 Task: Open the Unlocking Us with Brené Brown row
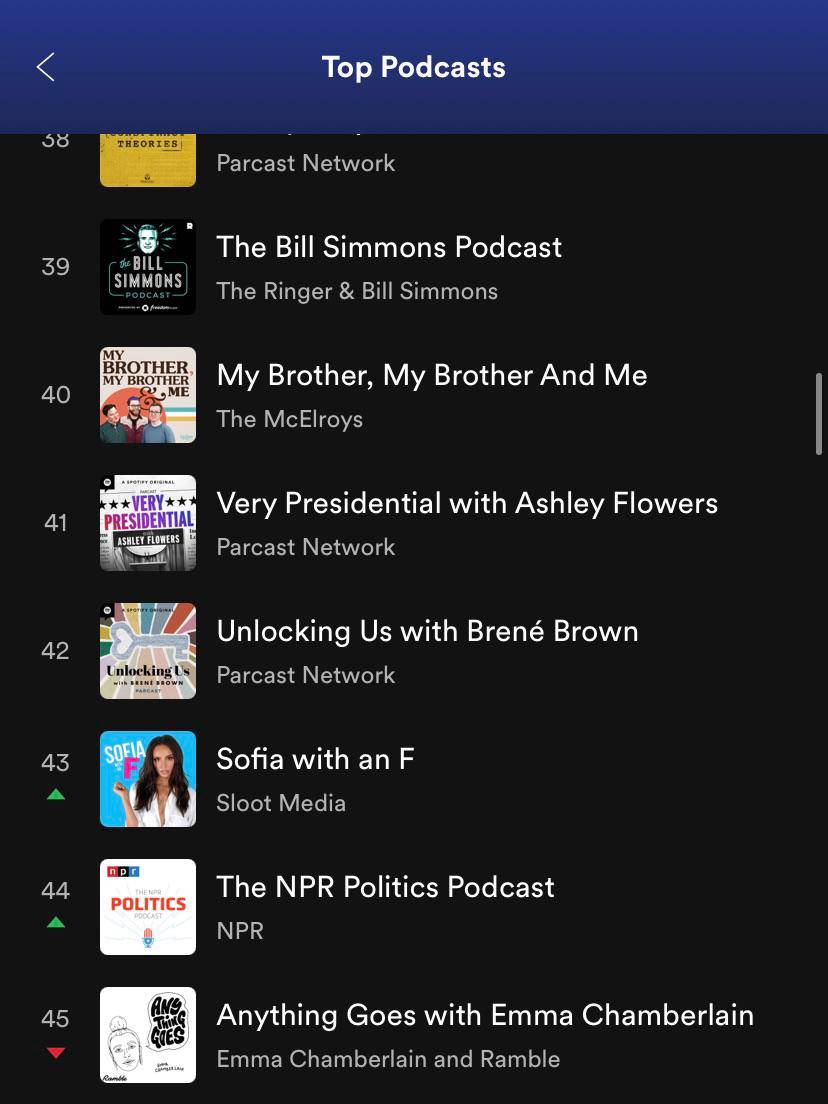[428, 631]
